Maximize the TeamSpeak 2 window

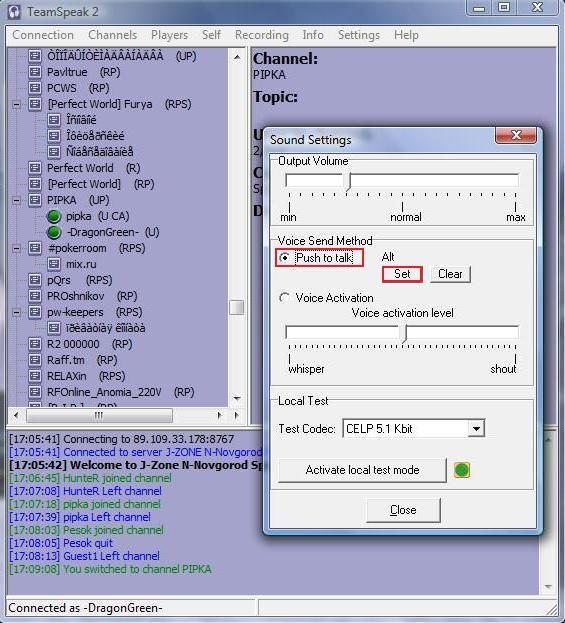pyautogui.click(x=504, y=8)
